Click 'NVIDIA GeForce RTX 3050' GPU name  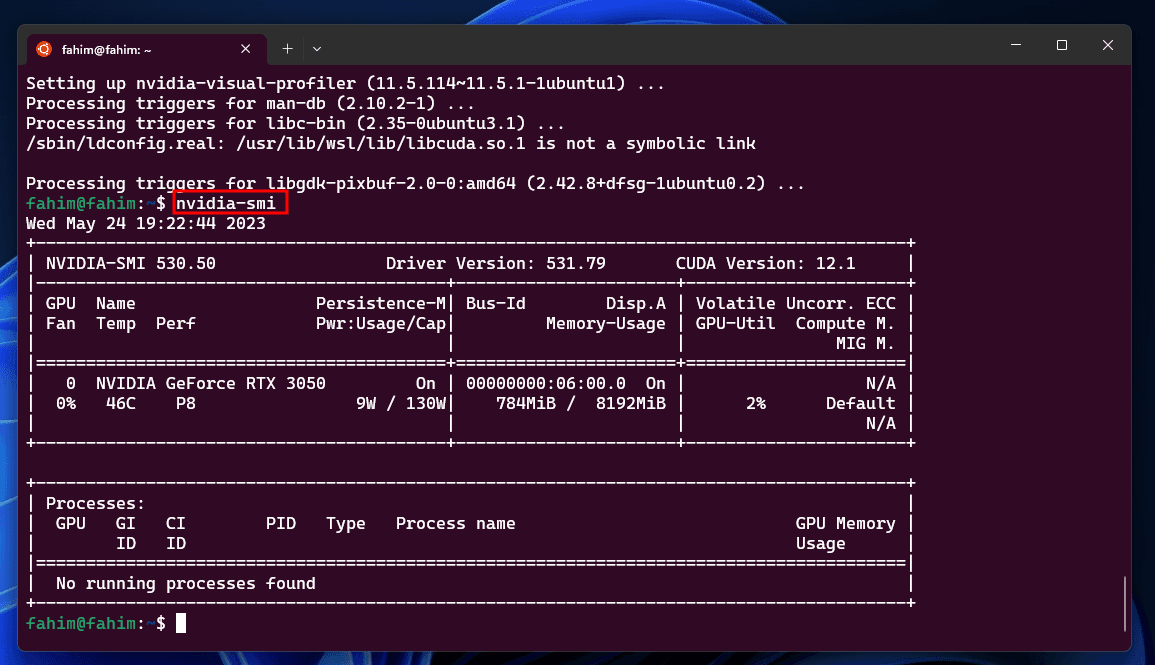click(211, 384)
